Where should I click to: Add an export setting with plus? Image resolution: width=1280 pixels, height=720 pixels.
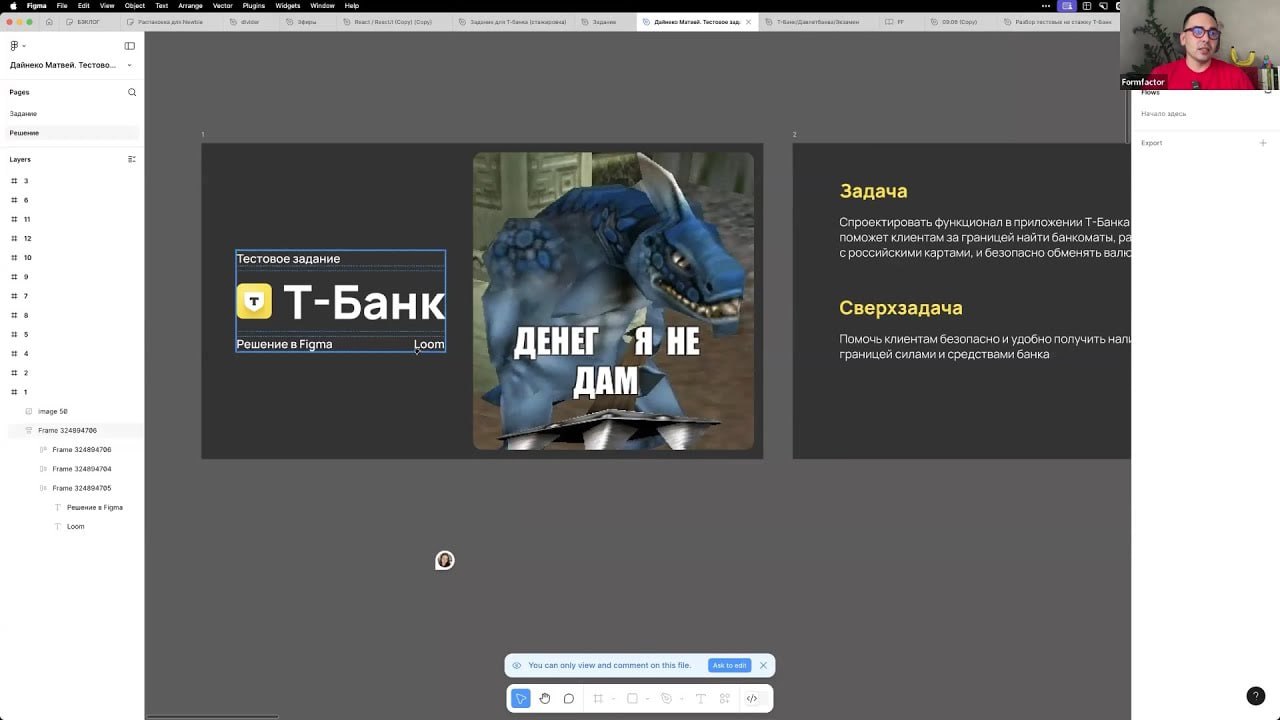pyautogui.click(x=1262, y=143)
